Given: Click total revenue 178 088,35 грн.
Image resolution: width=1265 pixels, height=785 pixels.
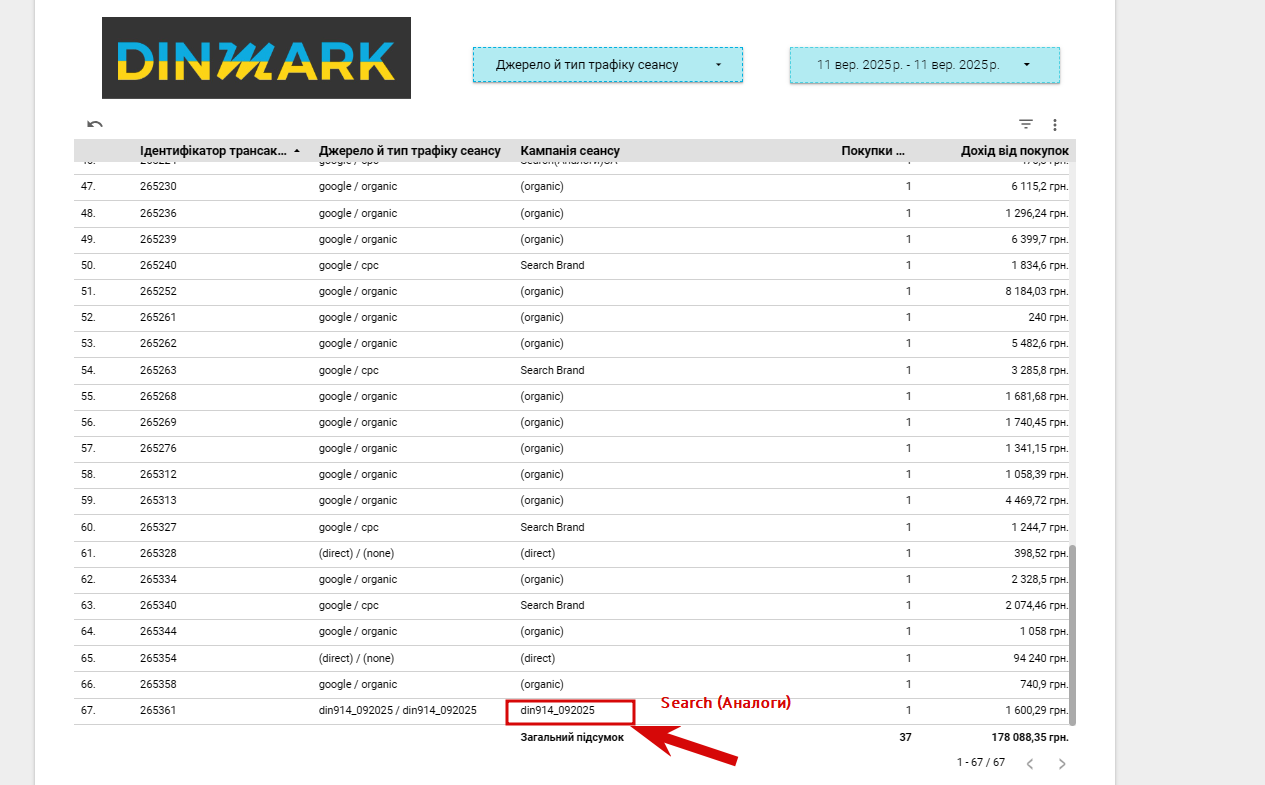Looking at the screenshot, I should (1030, 737).
